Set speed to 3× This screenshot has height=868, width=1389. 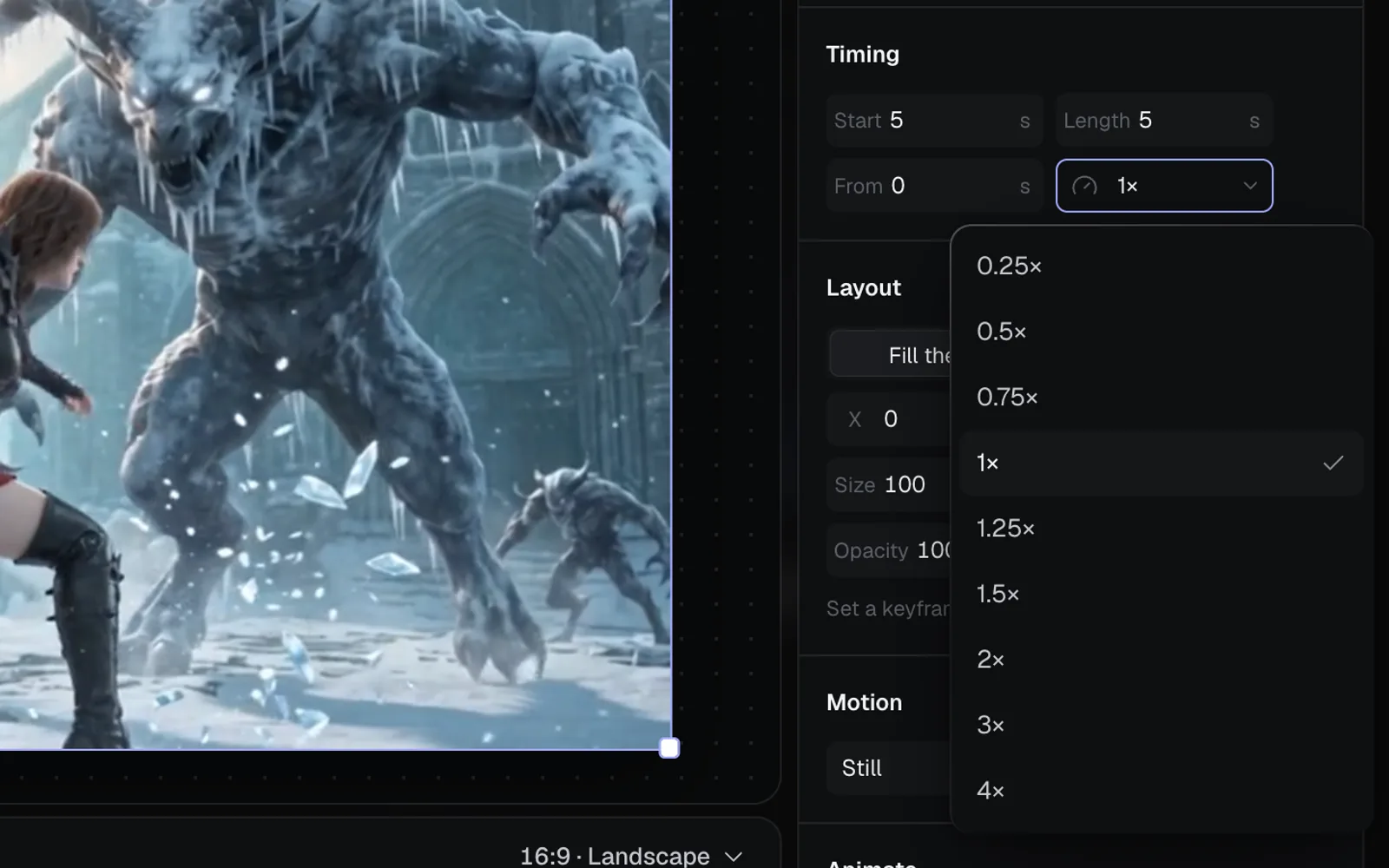coord(1161,726)
